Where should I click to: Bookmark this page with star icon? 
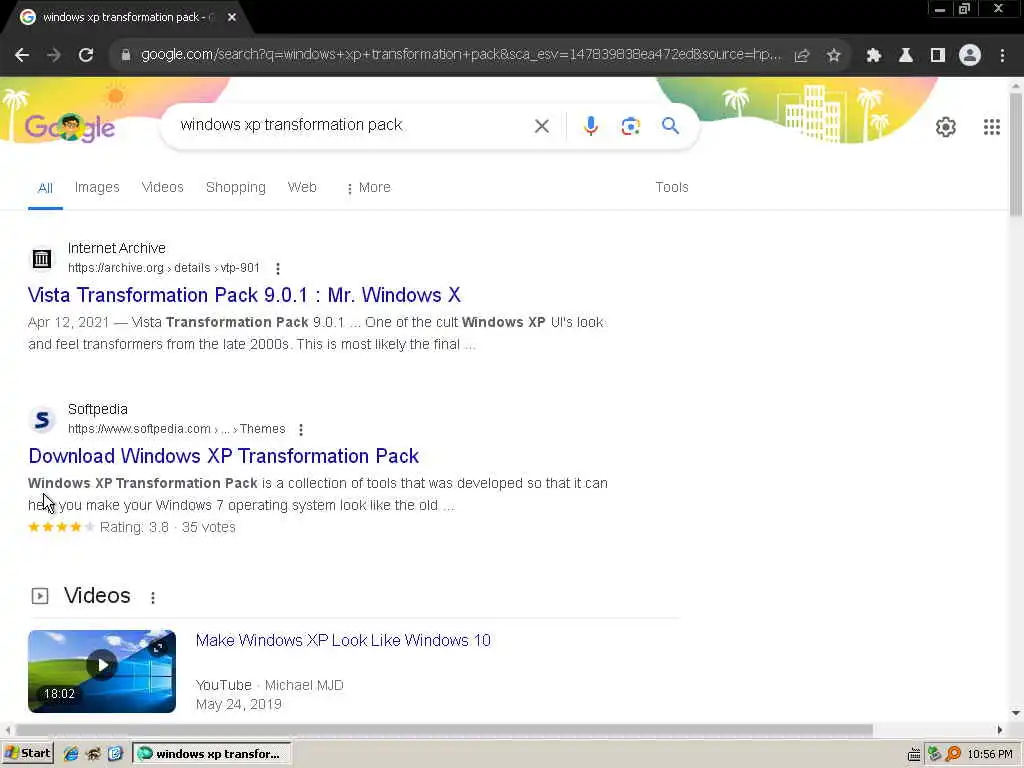(833, 56)
